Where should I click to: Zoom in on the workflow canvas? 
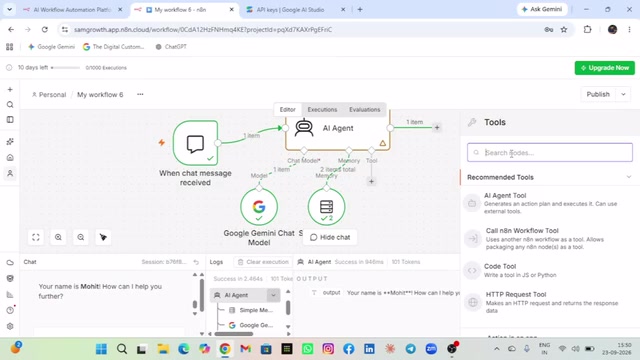tap(58, 237)
